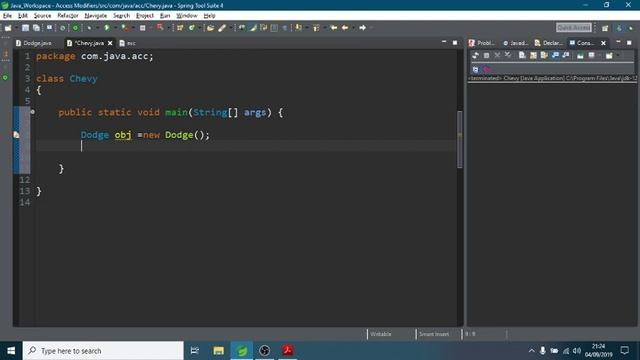
Task: Click the 'obj' variable in the code
Action: (x=123, y=135)
